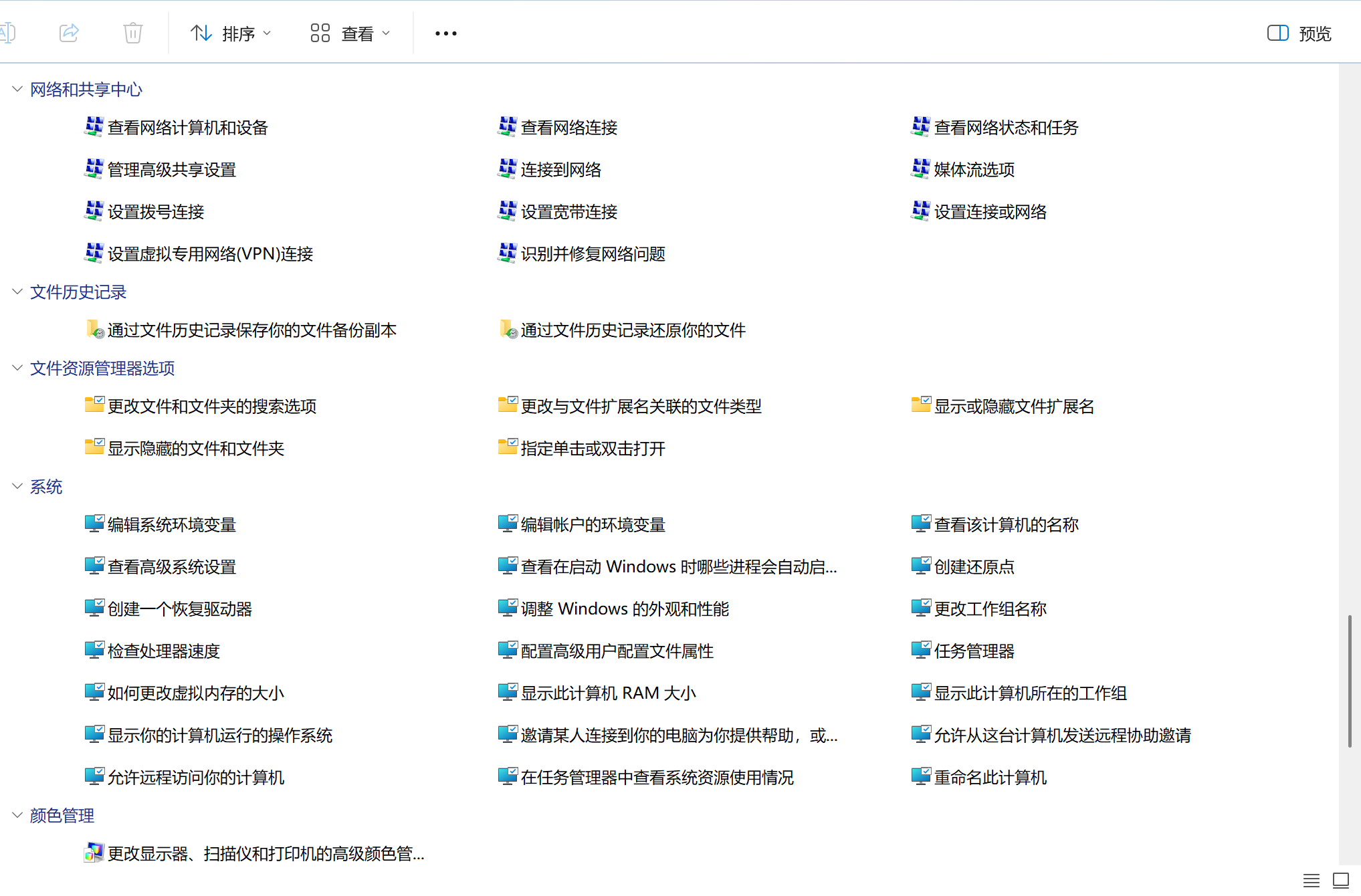Open the 查看 view dropdown

click(x=350, y=33)
